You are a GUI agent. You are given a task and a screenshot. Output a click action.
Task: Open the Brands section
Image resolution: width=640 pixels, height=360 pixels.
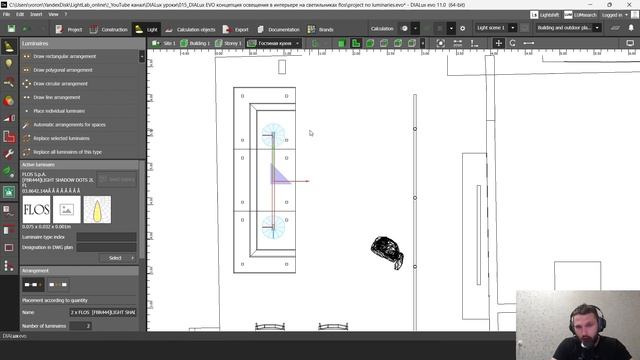tap(320, 29)
